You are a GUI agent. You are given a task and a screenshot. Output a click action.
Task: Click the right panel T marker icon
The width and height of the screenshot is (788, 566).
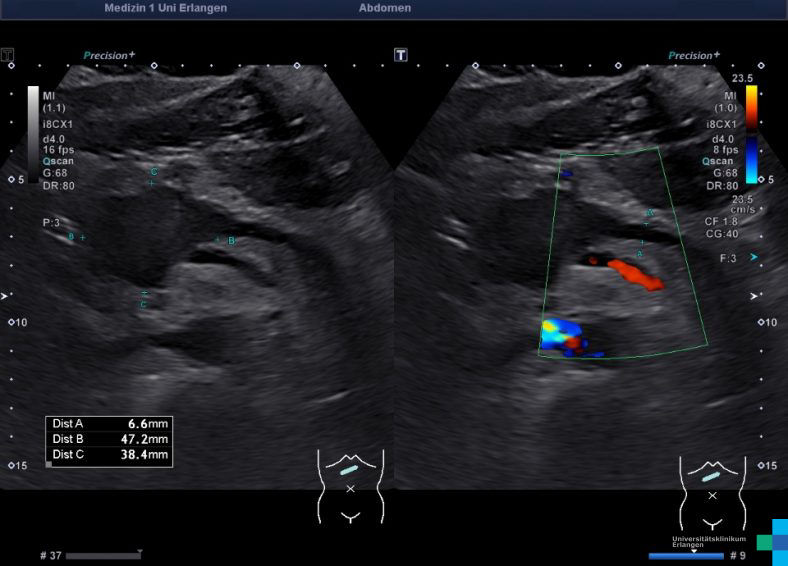[401, 55]
